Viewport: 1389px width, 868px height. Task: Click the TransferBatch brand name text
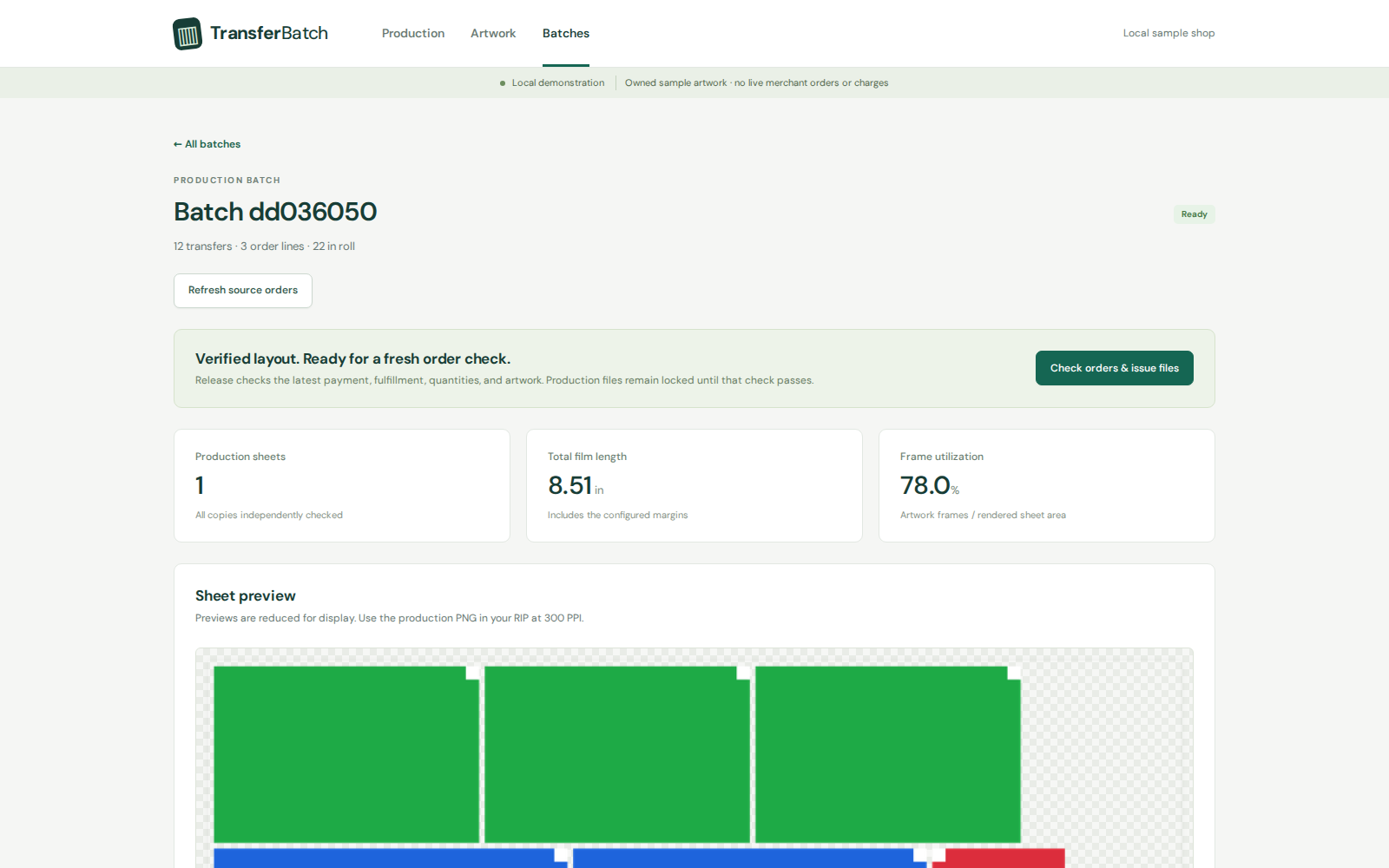click(269, 33)
